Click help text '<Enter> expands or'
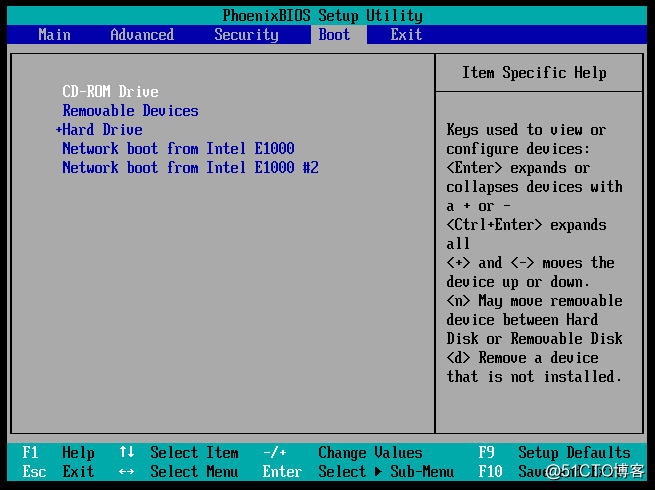This screenshot has width=655, height=490. (518, 168)
